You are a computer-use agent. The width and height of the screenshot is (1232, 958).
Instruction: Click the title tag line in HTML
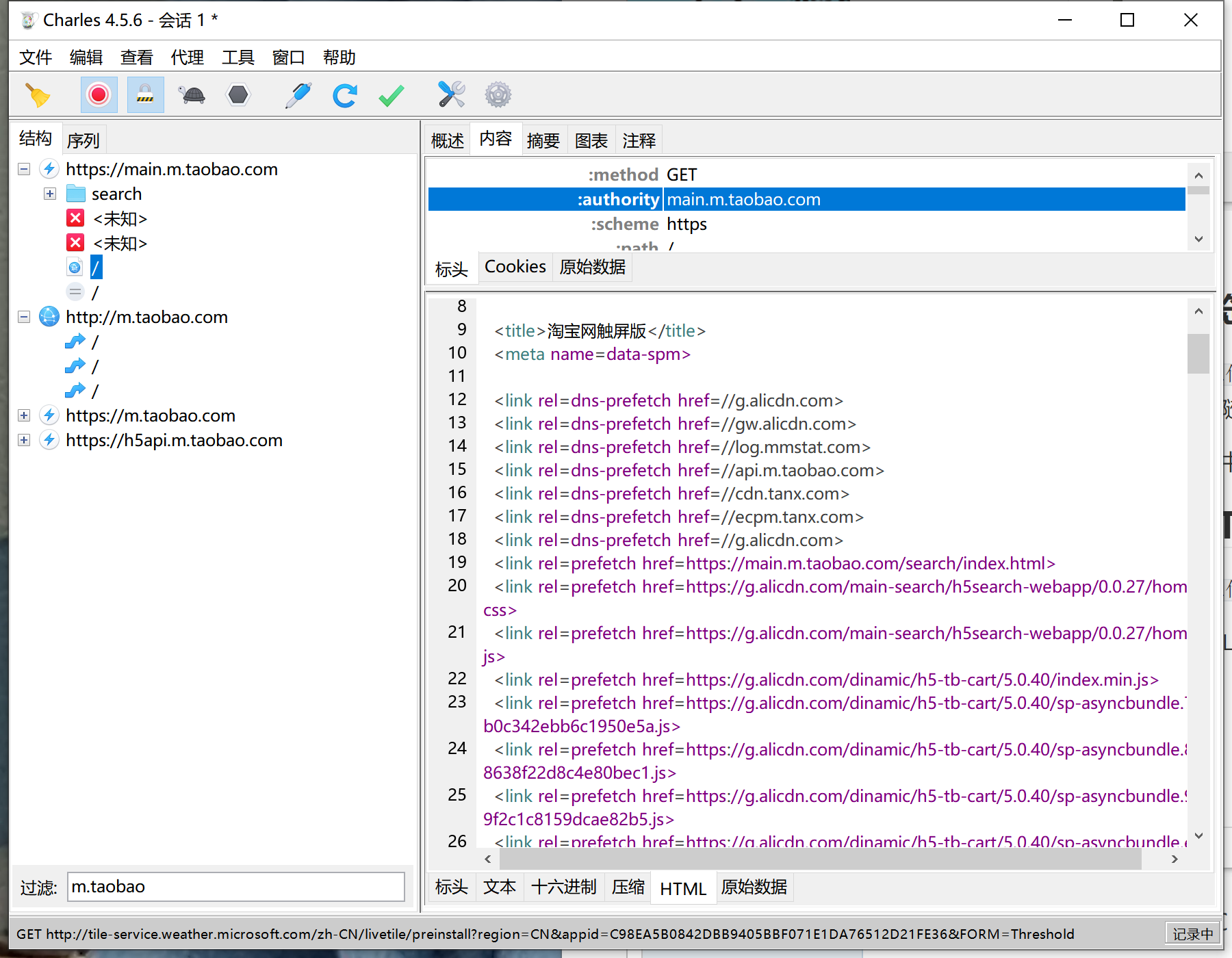[600, 331]
